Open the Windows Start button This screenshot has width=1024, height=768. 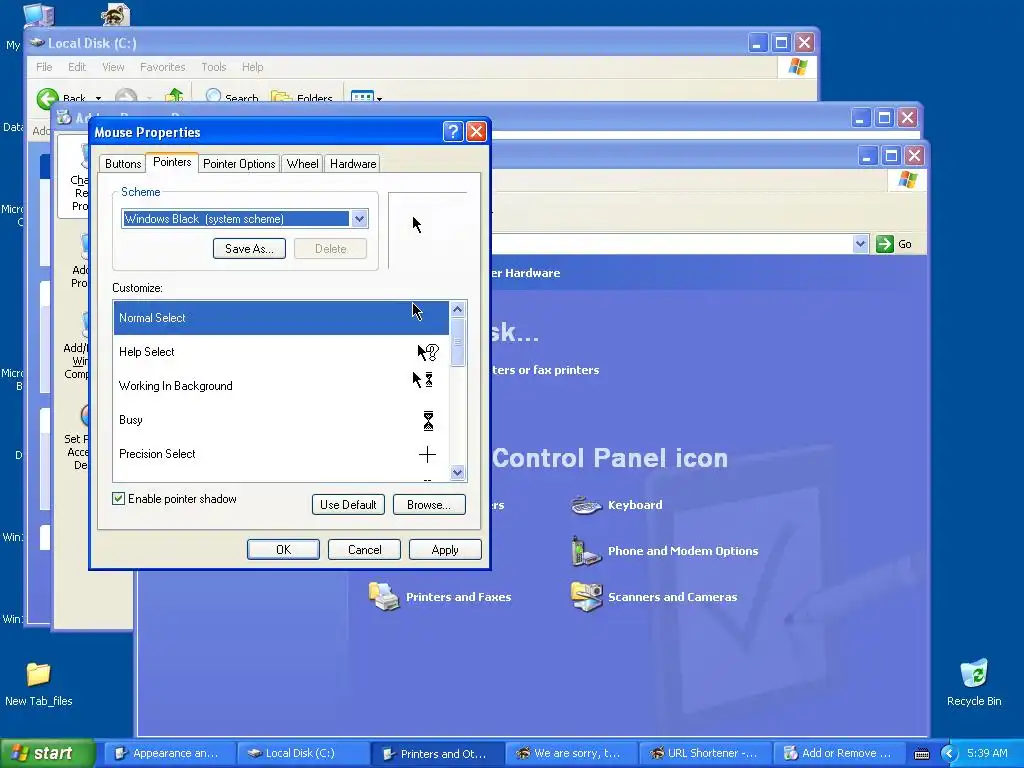coord(46,753)
